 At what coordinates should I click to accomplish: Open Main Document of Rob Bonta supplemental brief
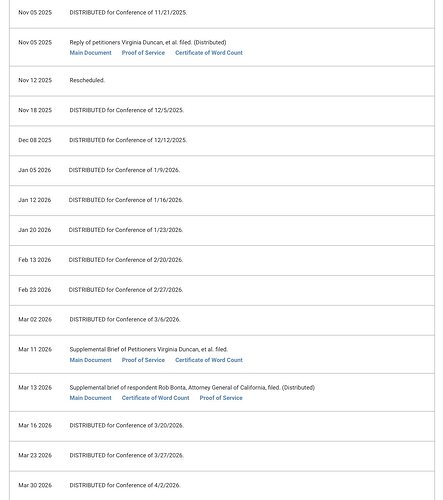pos(90,398)
